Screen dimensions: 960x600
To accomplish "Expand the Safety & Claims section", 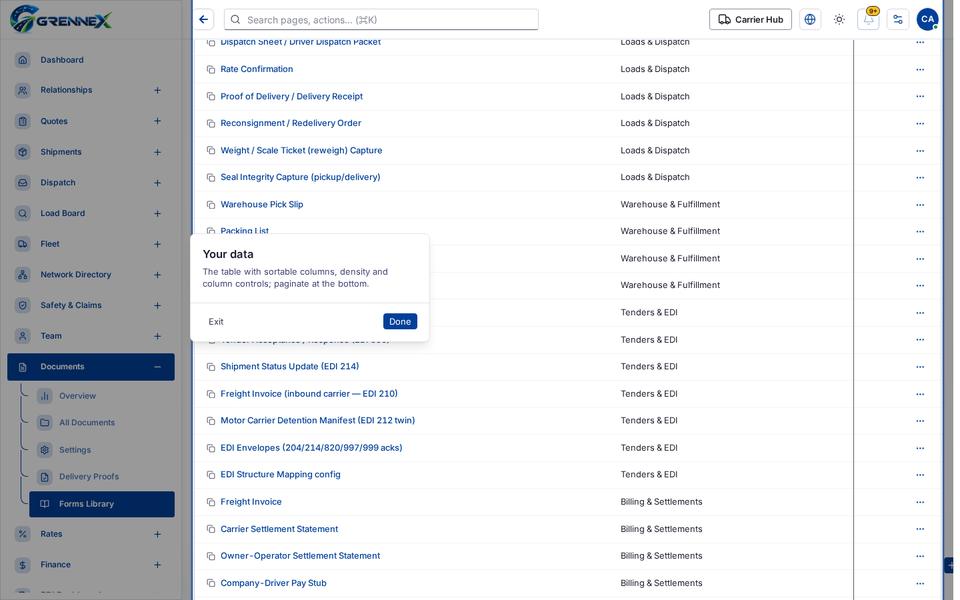I will pos(157,306).
